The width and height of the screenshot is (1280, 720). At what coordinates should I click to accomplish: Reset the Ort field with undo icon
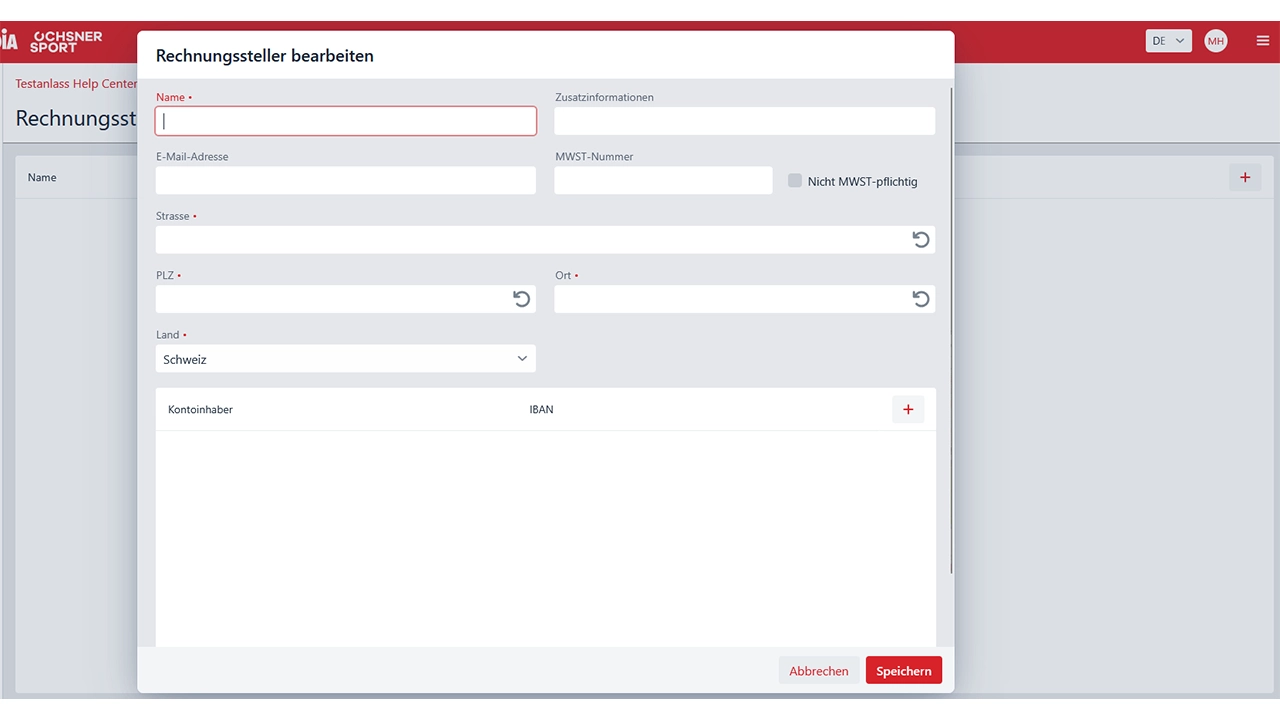point(921,299)
